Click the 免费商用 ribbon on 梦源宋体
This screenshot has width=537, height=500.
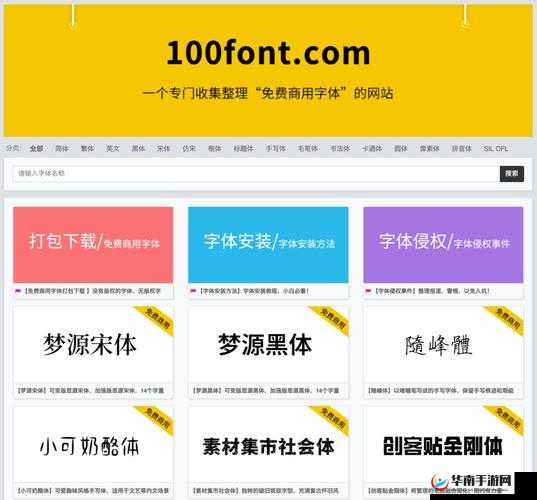click(157, 319)
